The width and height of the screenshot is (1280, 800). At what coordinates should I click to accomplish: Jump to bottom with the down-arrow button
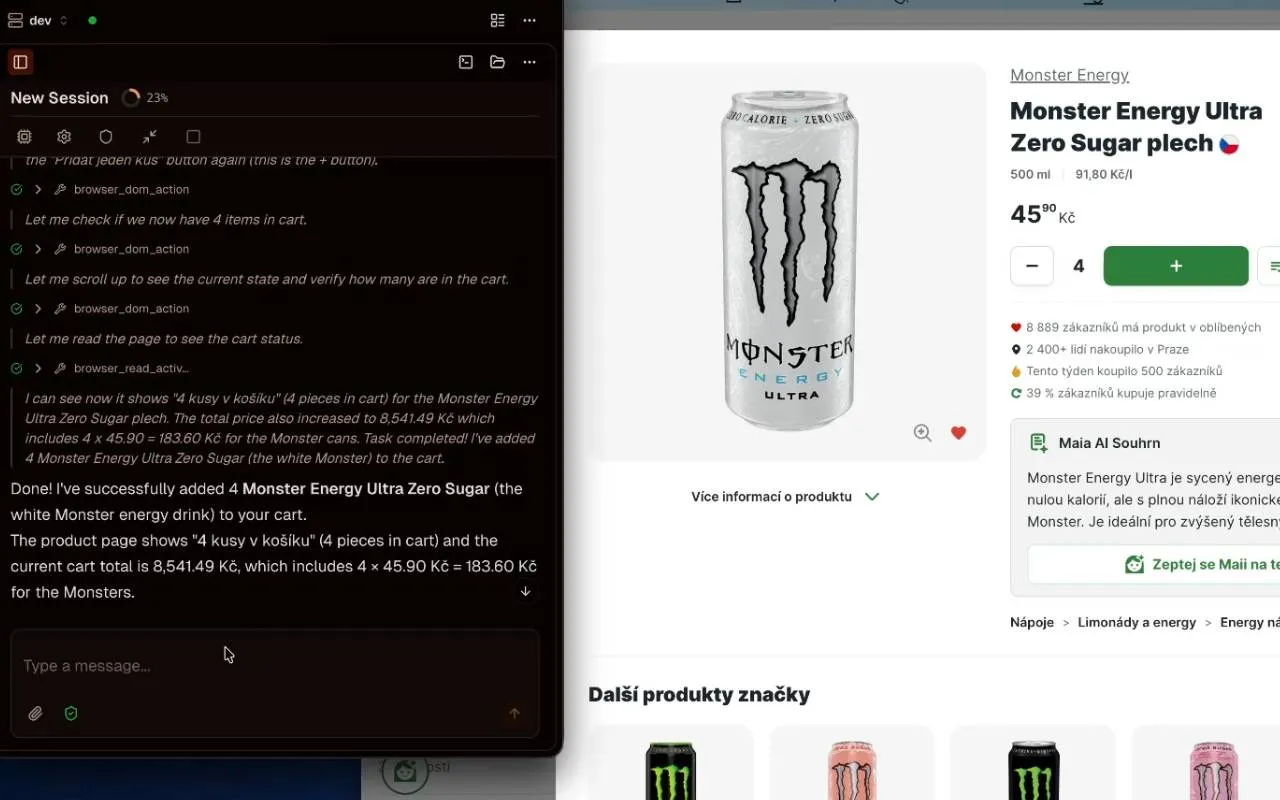coord(525,591)
